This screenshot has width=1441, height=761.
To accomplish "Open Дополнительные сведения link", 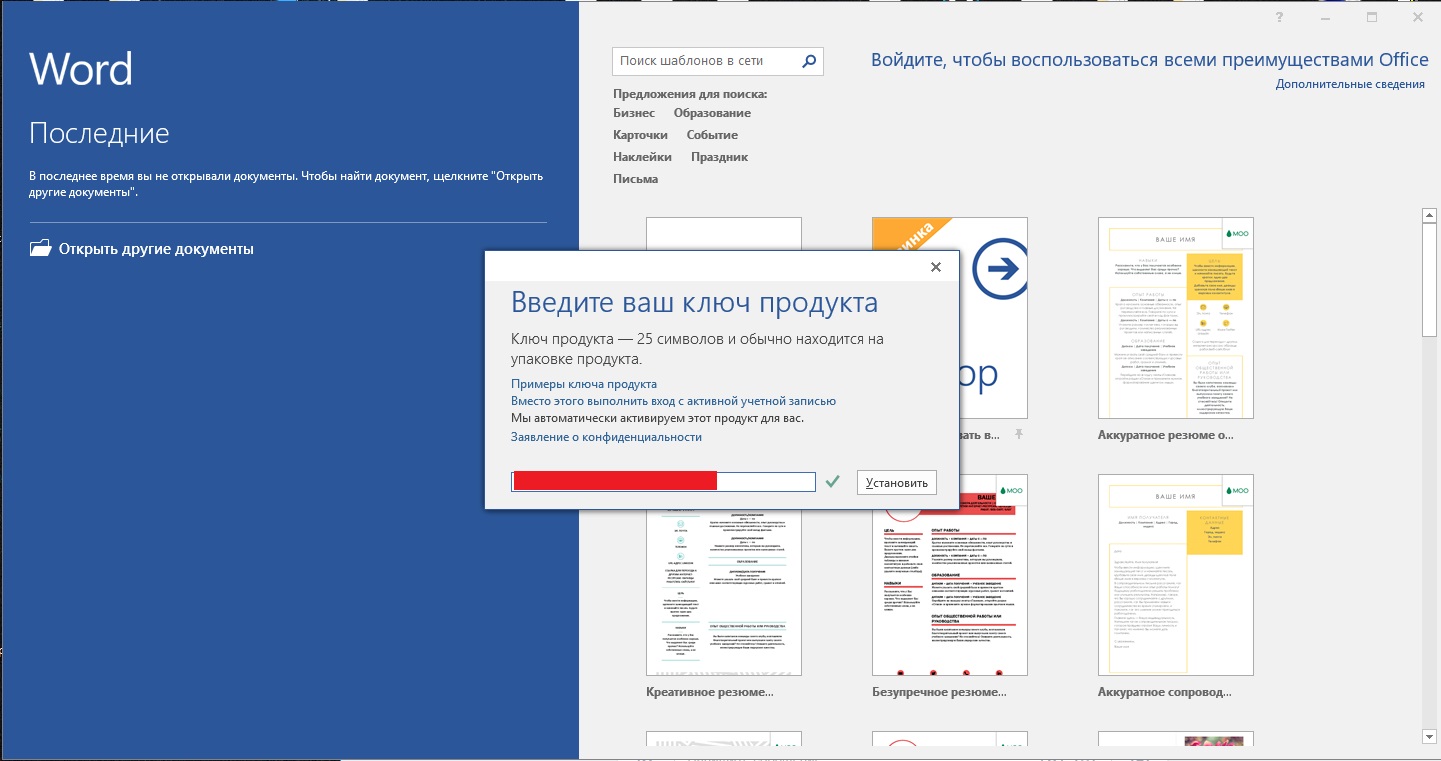I will [1350, 85].
